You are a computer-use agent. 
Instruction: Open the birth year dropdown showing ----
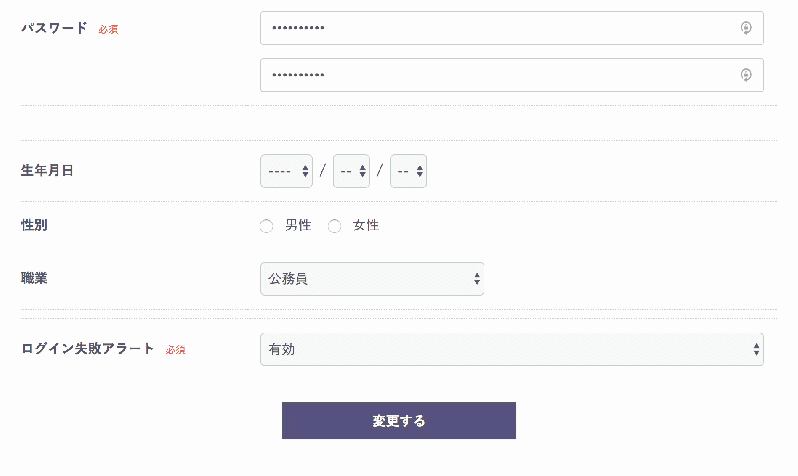(x=287, y=172)
